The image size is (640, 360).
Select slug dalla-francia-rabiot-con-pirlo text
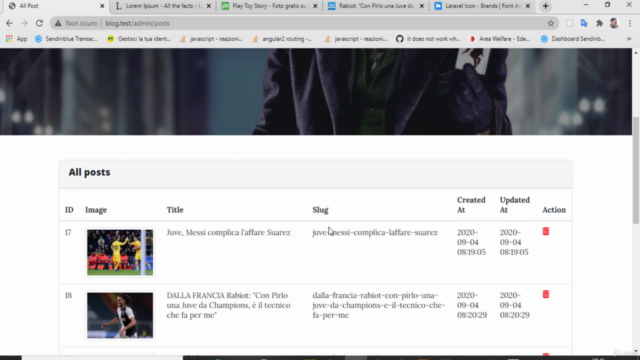(378, 305)
